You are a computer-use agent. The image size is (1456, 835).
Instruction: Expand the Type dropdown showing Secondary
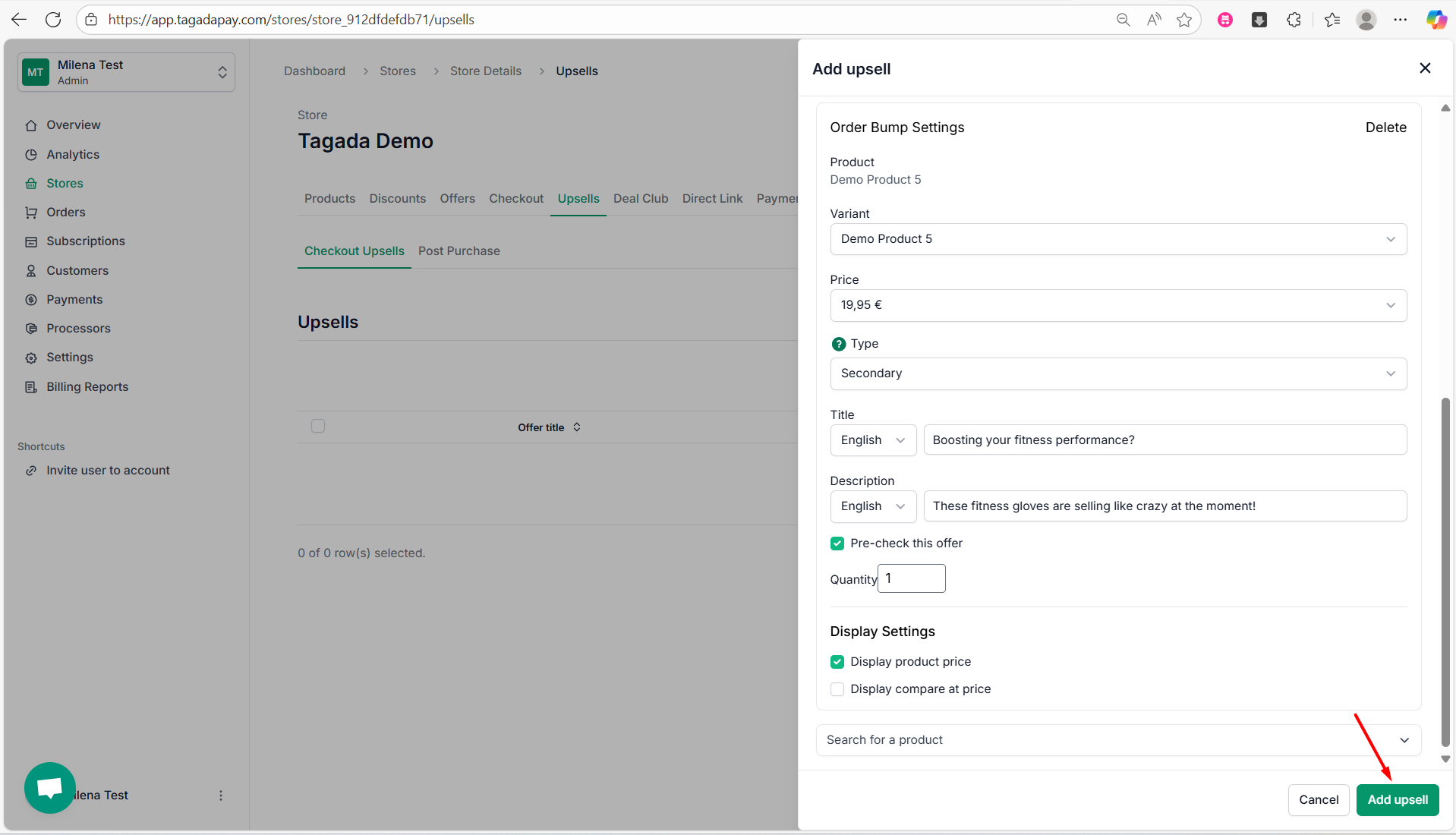point(1117,373)
